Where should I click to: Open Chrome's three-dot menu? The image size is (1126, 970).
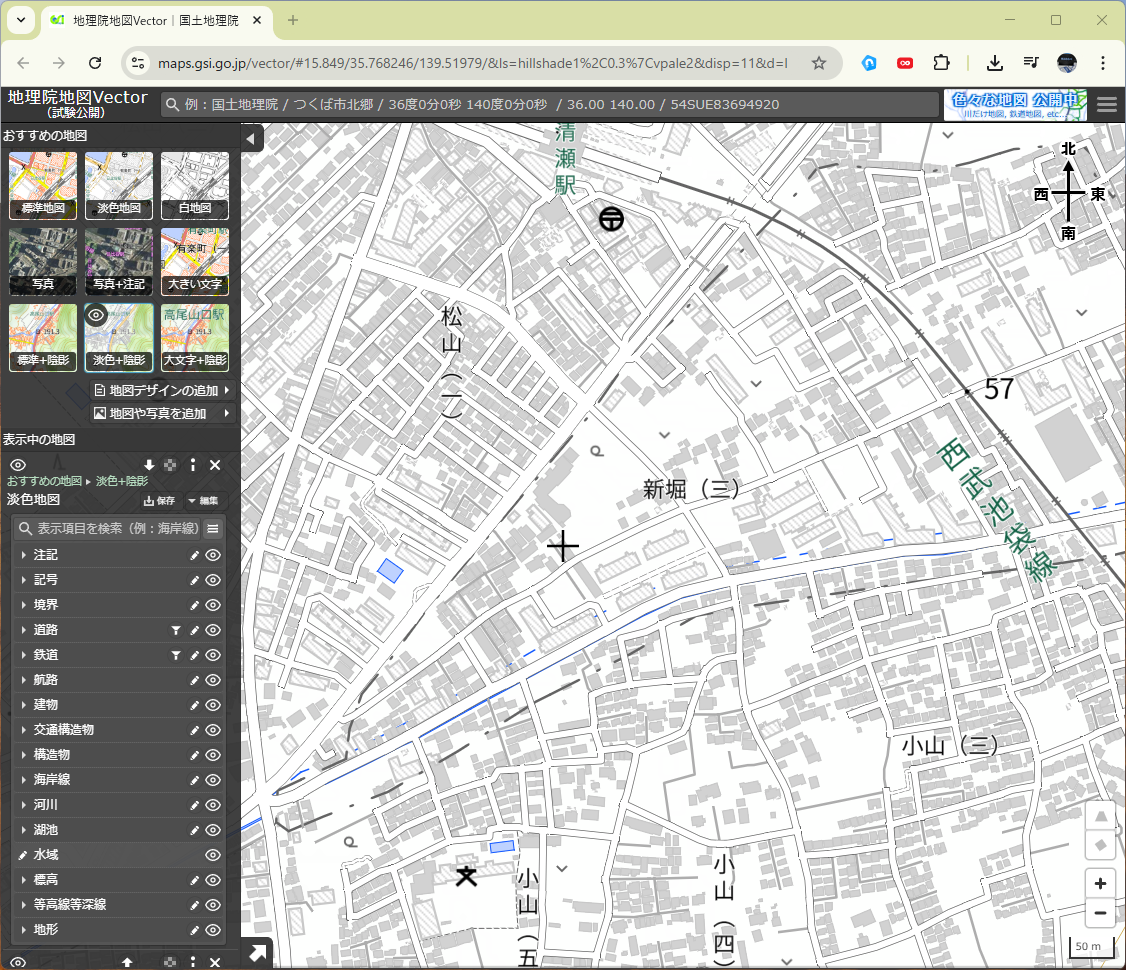tap(1102, 63)
